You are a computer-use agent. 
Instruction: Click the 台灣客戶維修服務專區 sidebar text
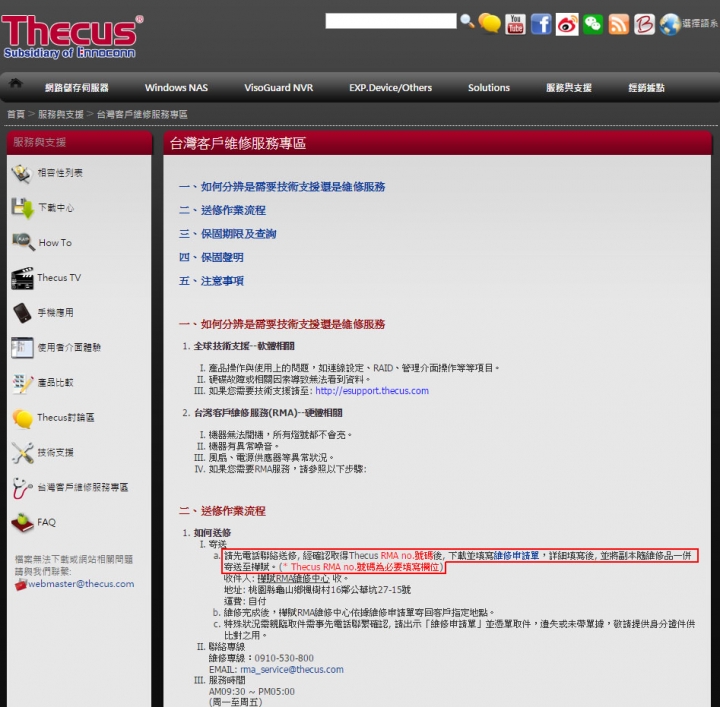coord(83,487)
